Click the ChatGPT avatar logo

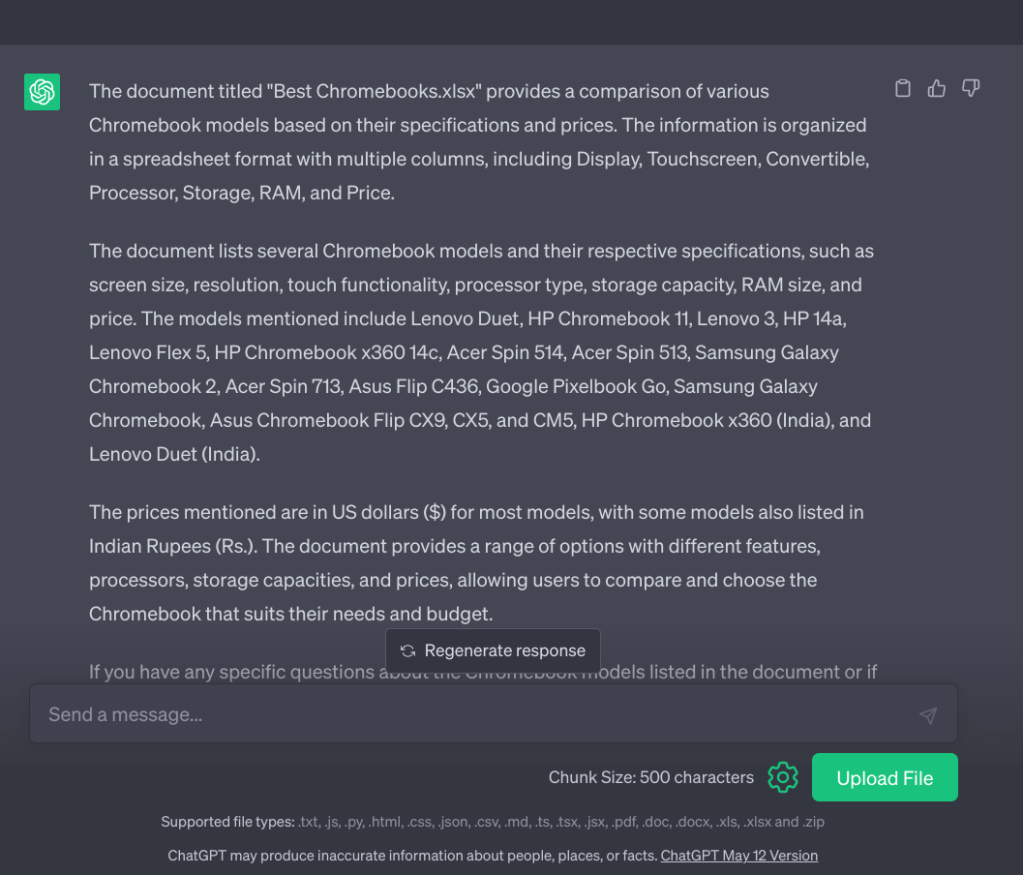42,91
